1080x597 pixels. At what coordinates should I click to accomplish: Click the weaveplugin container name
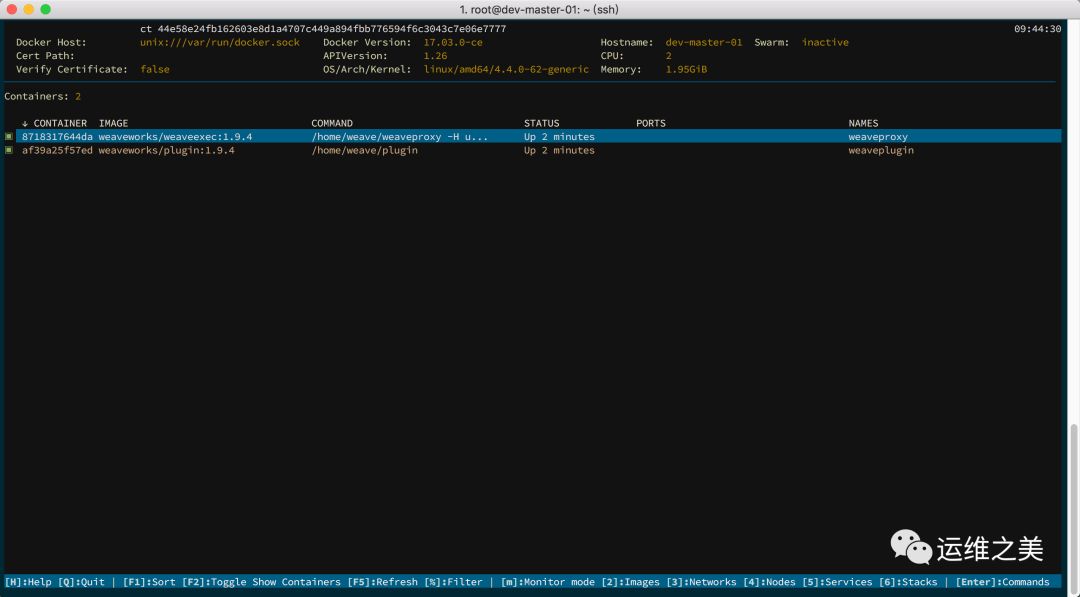(881, 150)
